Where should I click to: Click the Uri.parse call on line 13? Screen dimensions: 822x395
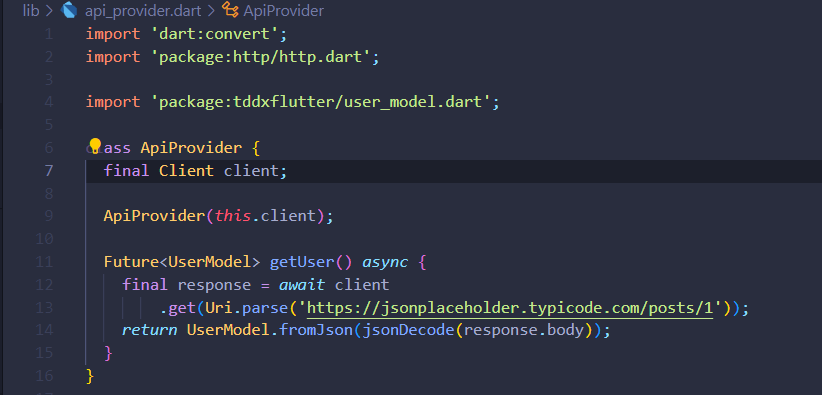point(246,308)
